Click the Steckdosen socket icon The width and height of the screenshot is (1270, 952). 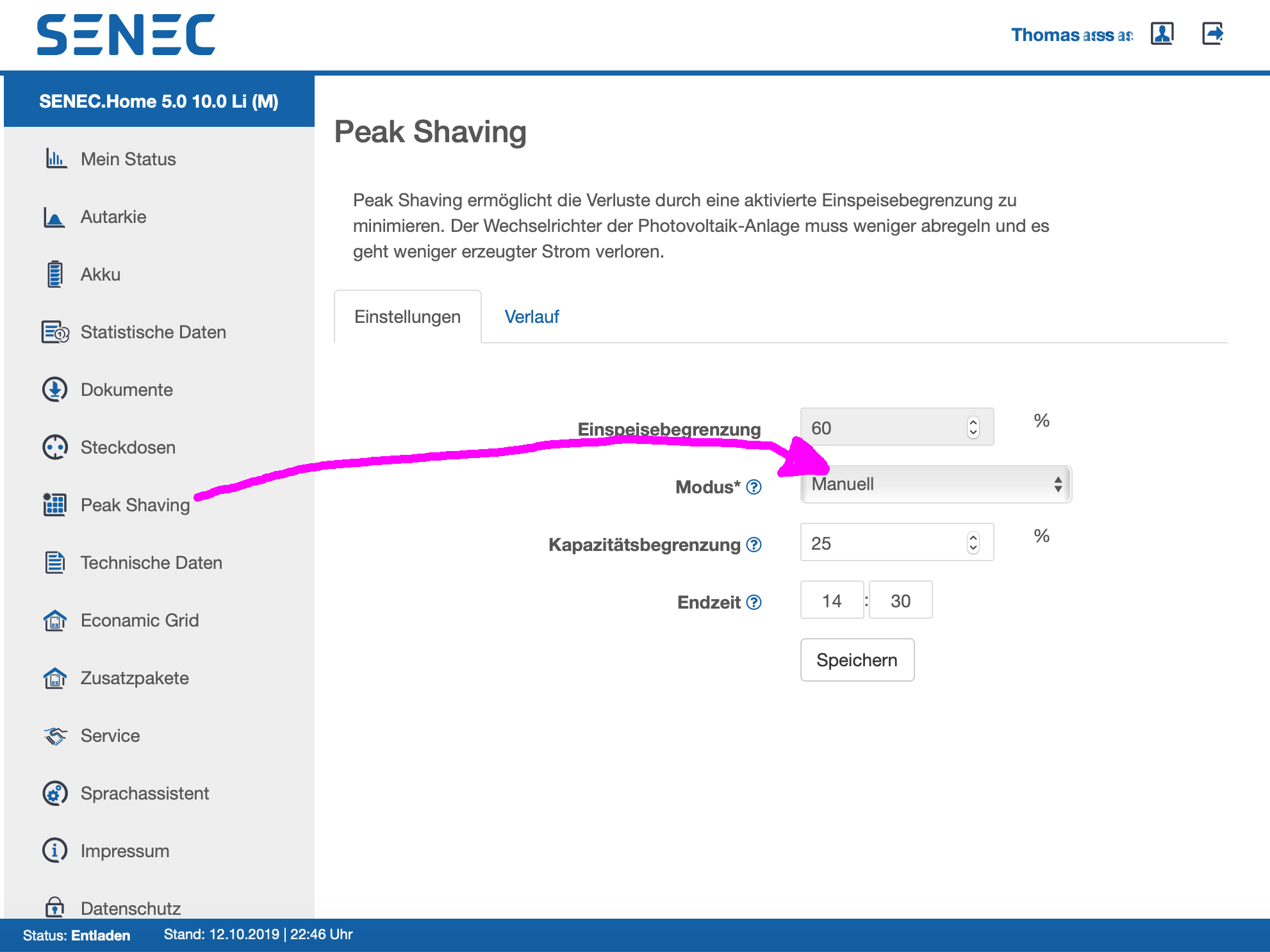pos(55,447)
